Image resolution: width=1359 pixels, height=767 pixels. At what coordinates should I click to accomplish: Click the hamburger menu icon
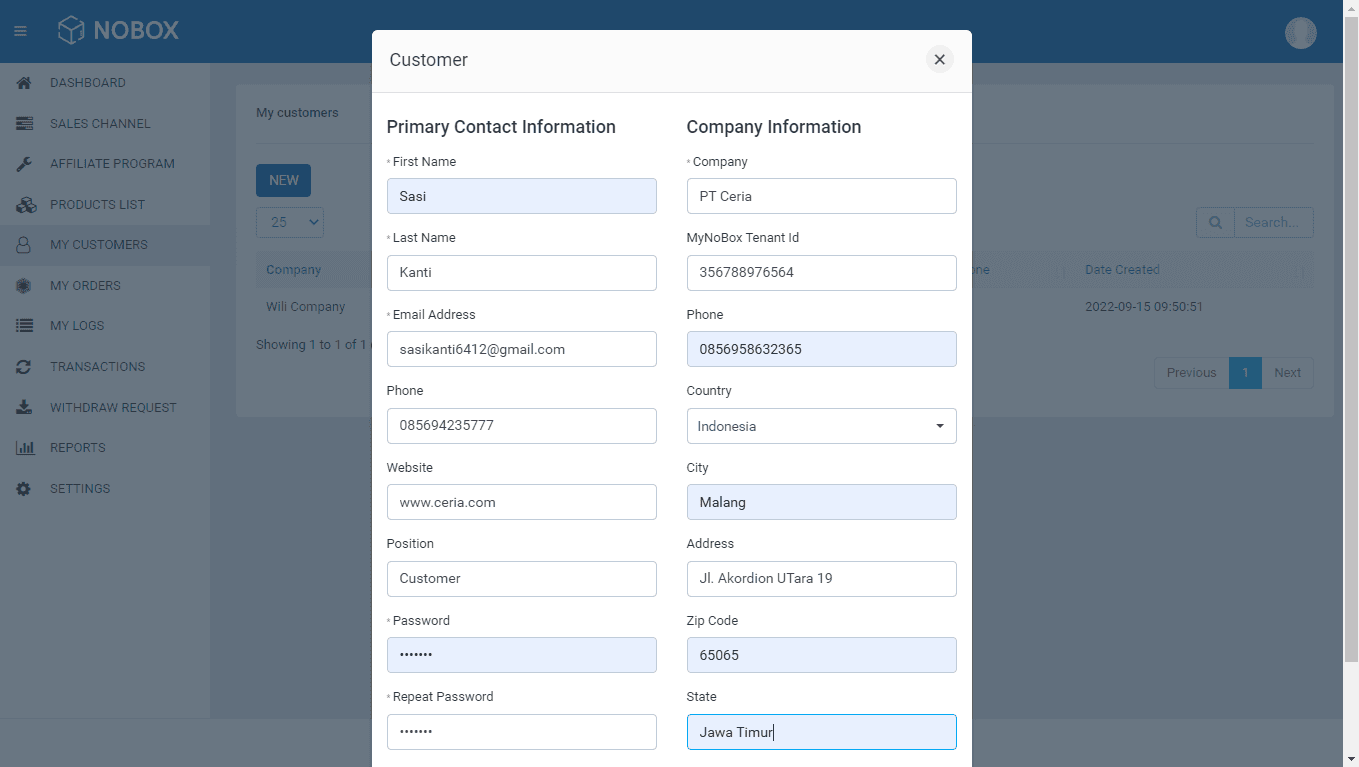[x=20, y=31]
